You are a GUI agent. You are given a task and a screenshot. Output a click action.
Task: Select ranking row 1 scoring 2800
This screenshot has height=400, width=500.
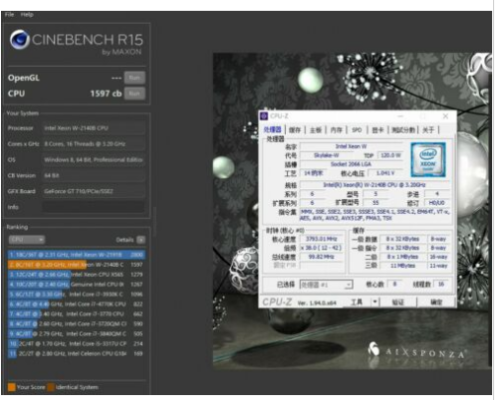[76, 255]
